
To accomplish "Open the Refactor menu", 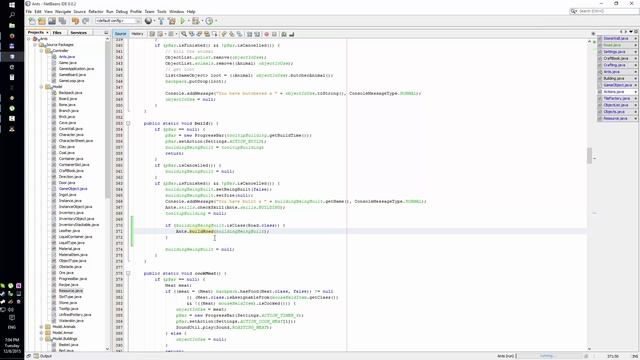I will pyautogui.click(x=96, y=12).
